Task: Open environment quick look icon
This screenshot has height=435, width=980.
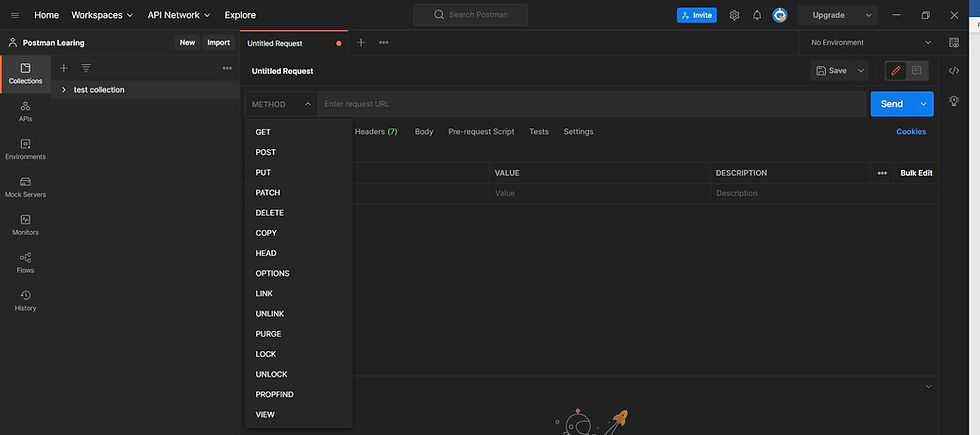Action: click(x=954, y=42)
